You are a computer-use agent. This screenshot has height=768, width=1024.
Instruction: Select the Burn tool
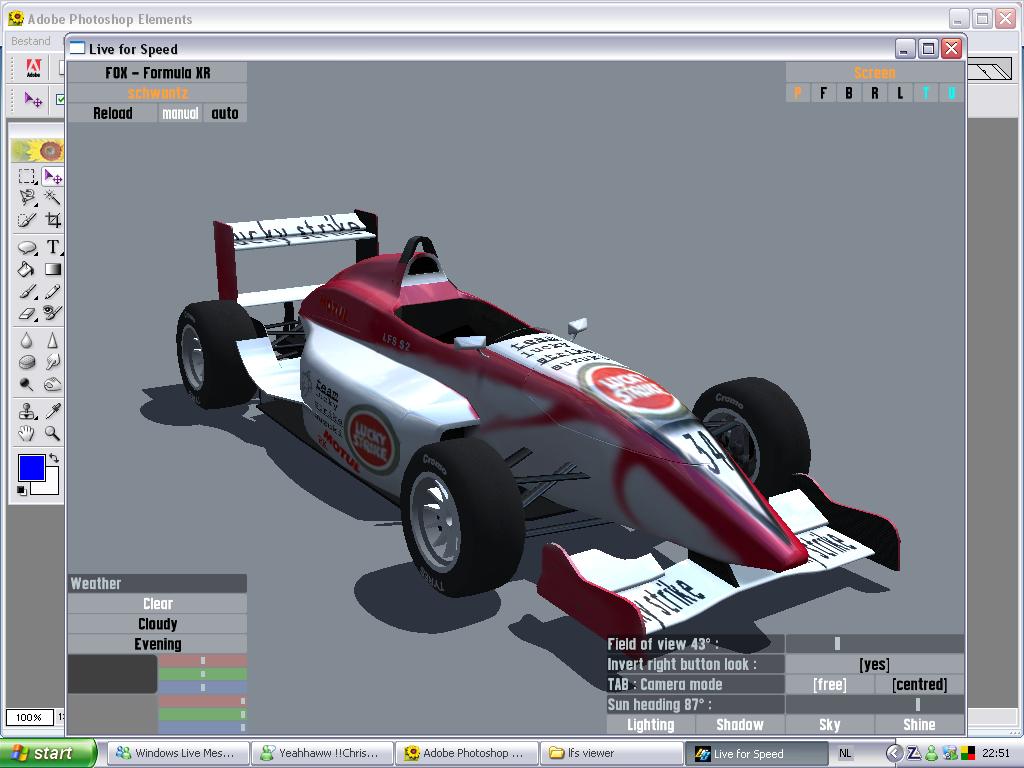52,384
